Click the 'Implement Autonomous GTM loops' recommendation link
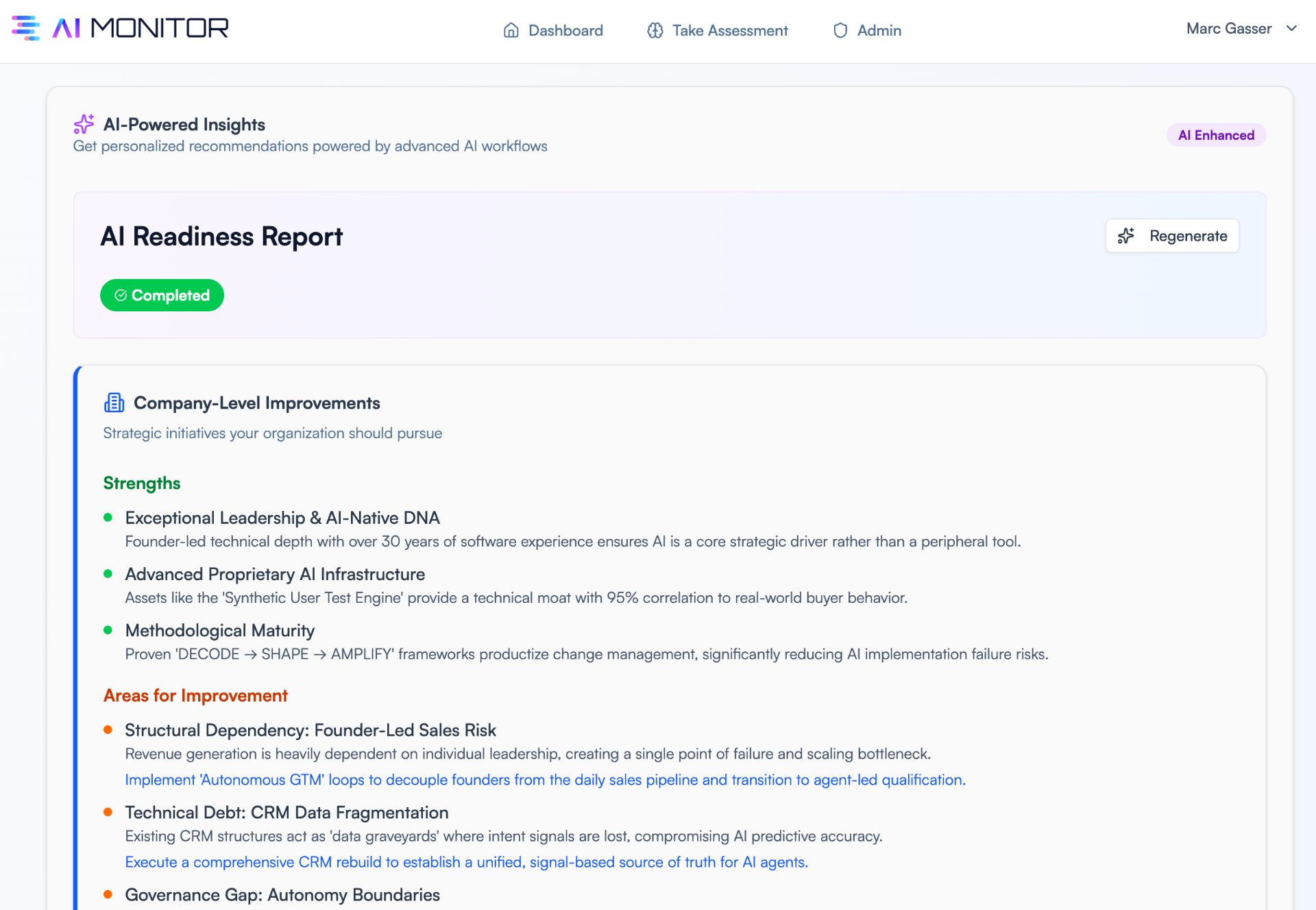 [545, 780]
